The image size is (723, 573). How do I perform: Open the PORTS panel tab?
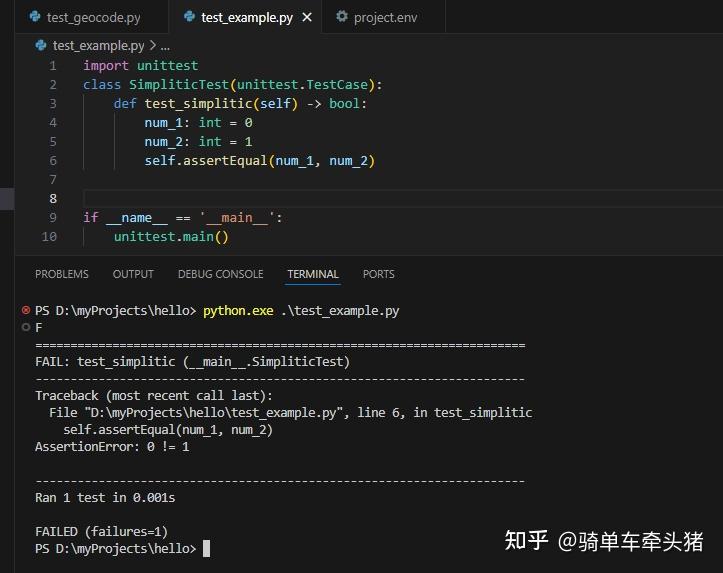tap(379, 274)
